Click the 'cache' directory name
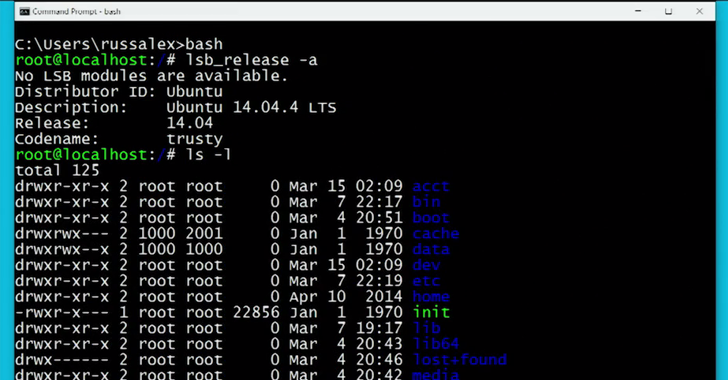Viewport: 728px width, 380px height. [x=436, y=234]
